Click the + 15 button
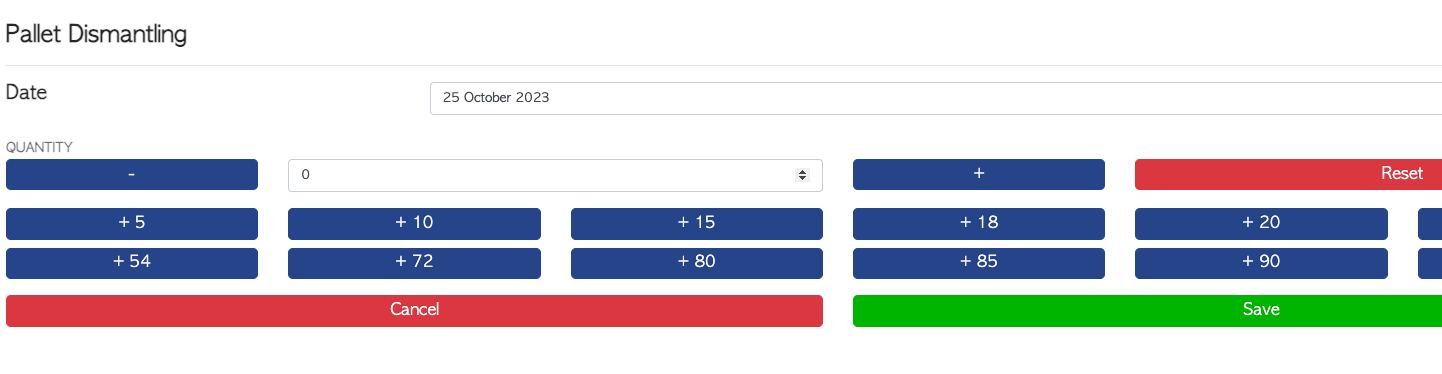 pos(697,223)
